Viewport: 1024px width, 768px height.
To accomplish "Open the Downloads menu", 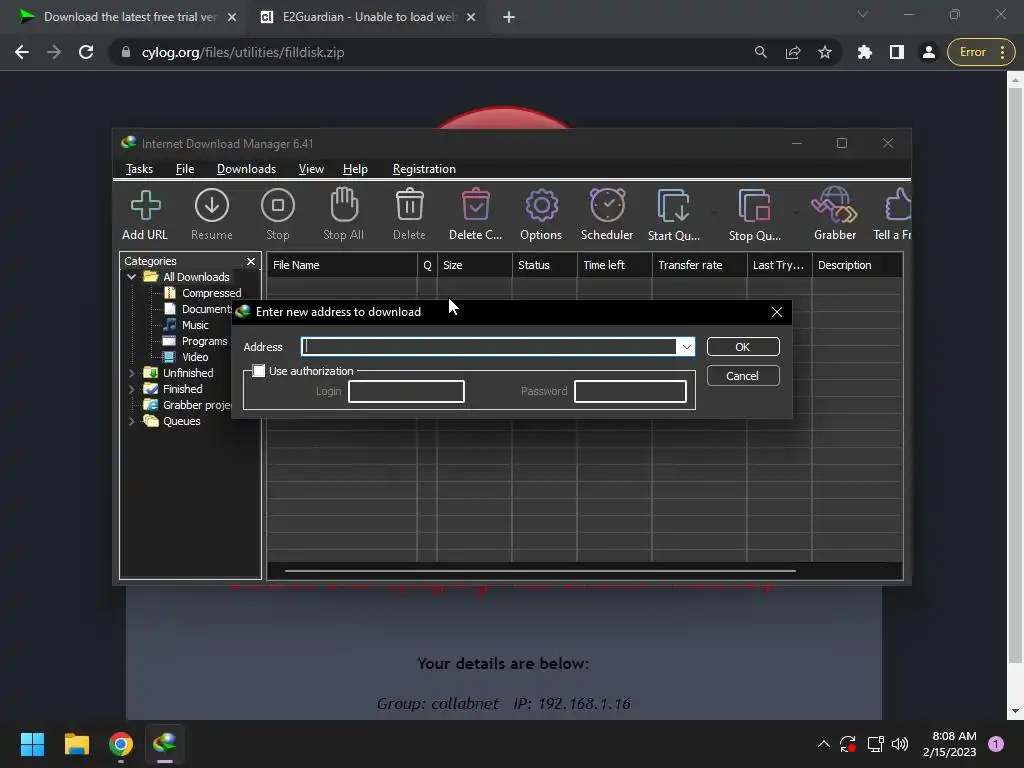I will pyautogui.click(x=246, y=169).
